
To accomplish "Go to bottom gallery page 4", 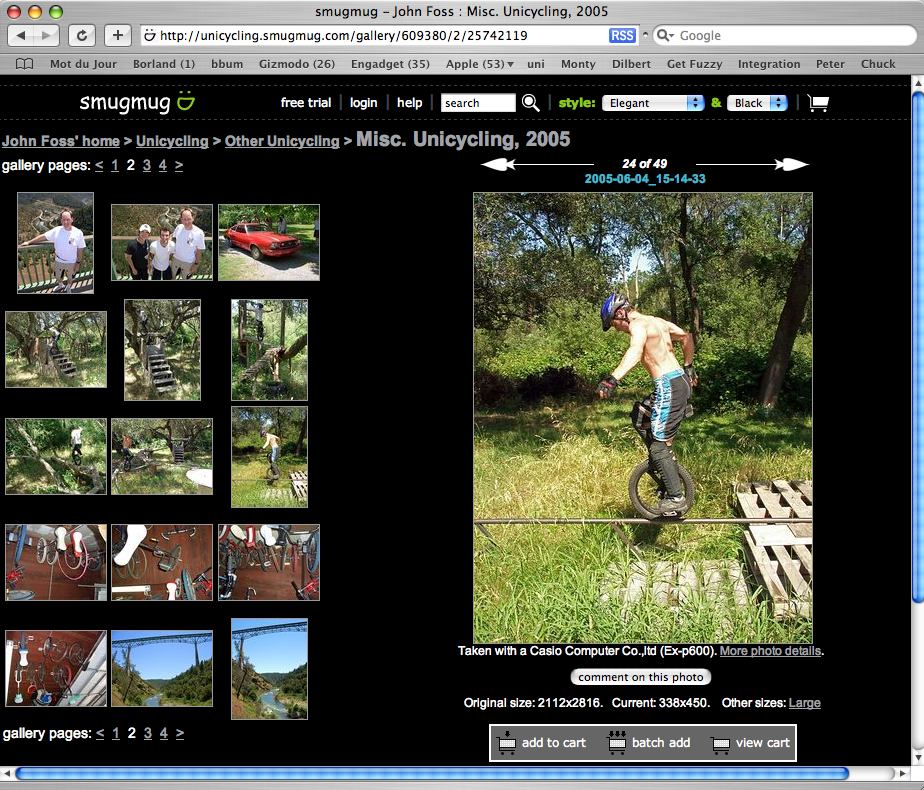I will [164, 733].
